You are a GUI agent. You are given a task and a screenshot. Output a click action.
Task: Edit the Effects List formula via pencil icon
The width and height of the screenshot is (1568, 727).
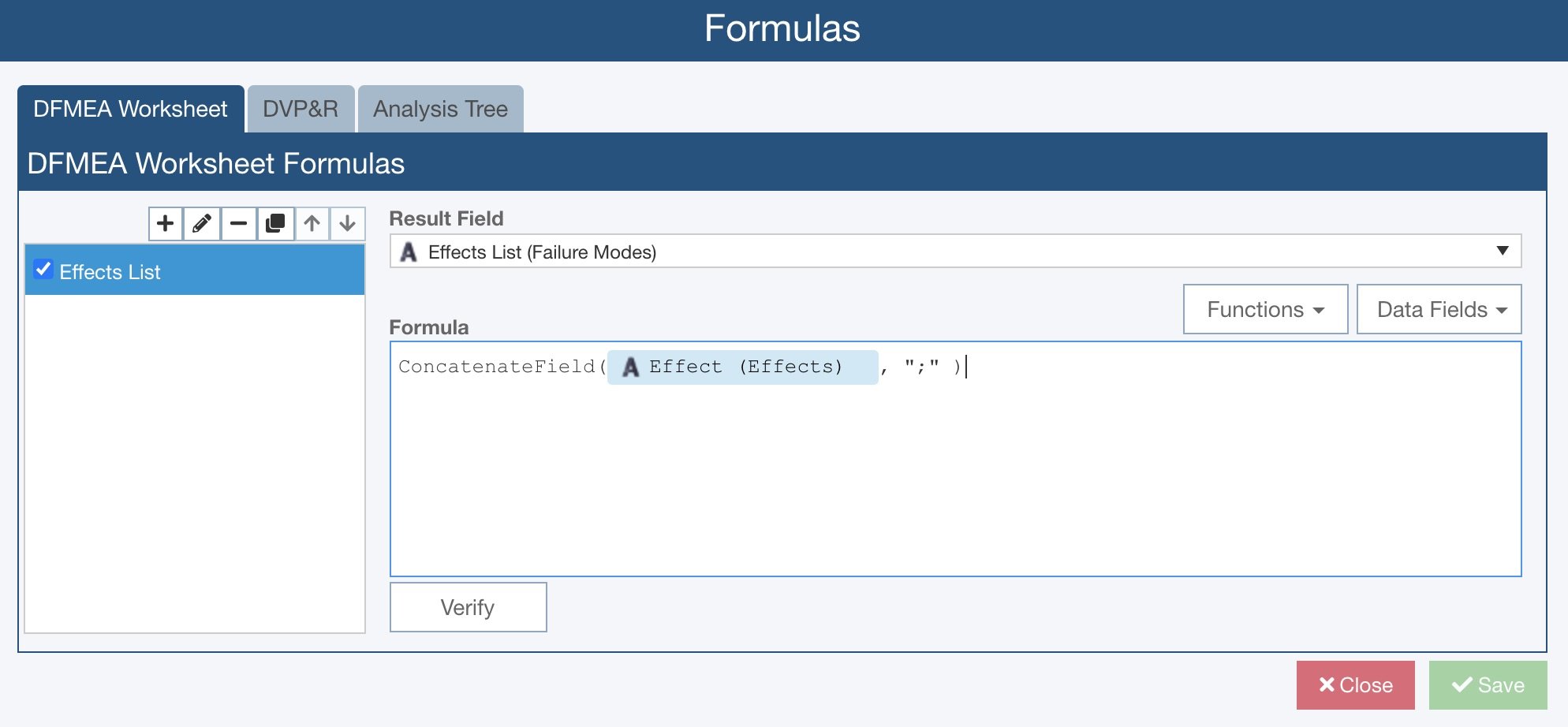pos(202,223)
